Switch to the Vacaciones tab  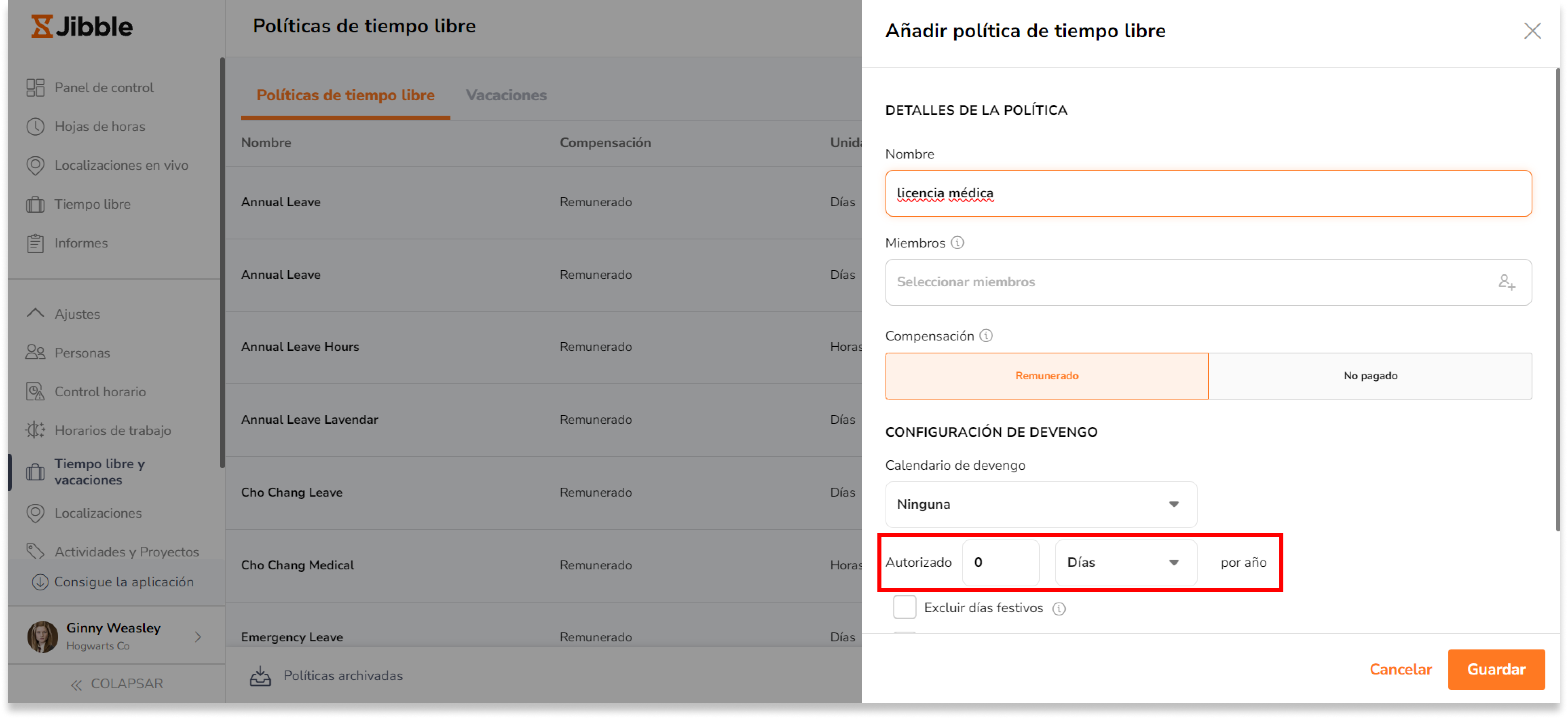pos(506,95)
